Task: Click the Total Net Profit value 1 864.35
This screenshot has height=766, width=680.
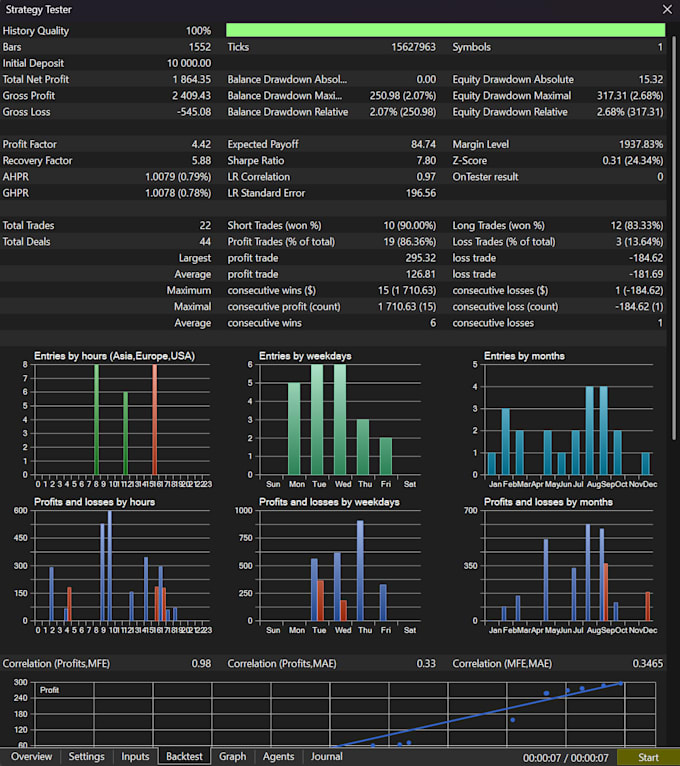Action: (x=191, y=79)
